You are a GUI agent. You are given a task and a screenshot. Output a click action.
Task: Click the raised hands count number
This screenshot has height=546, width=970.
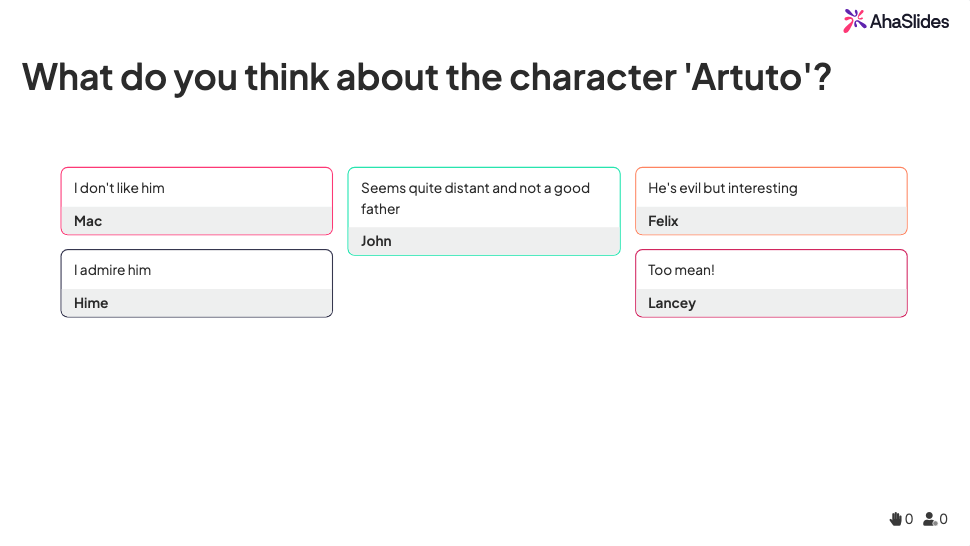tap(909, 519)
